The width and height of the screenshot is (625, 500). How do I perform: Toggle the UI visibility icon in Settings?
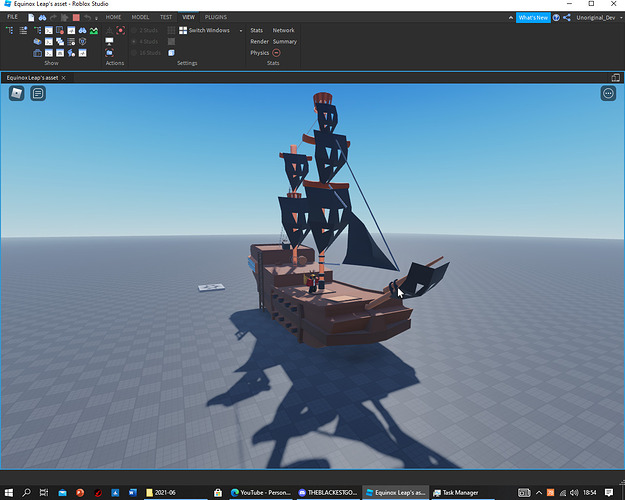(x=171, y=53)
